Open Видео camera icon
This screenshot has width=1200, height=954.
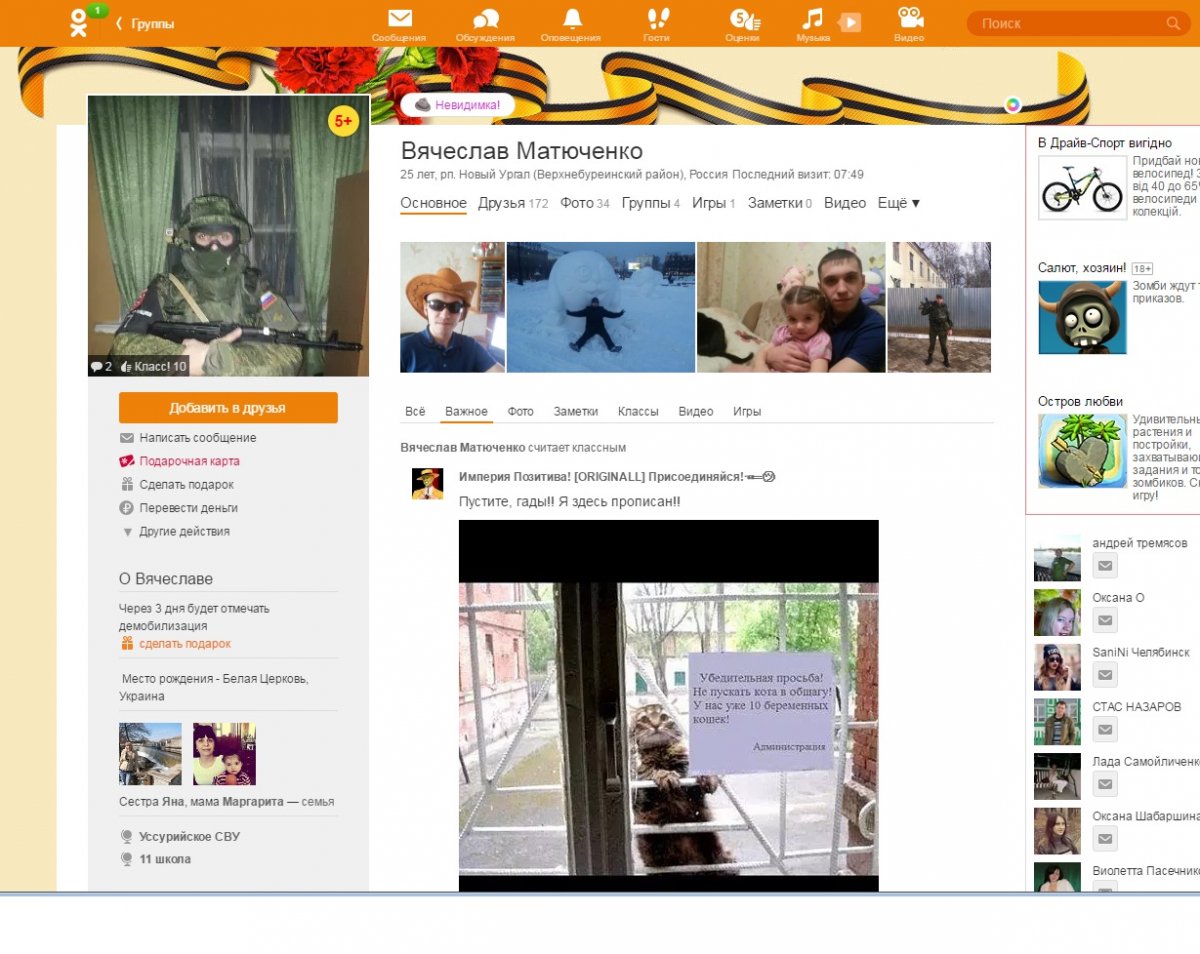pyautogui.click(x=910, y=18)
